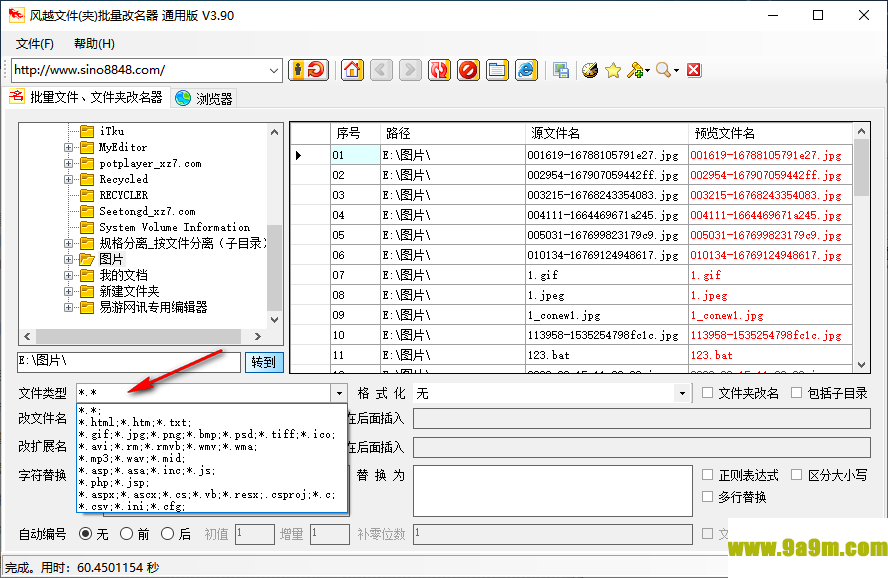Stop loading with the red stop icon
Image resolution: width=888 pixels, height=578 pixels.
(x=468, y=70)
